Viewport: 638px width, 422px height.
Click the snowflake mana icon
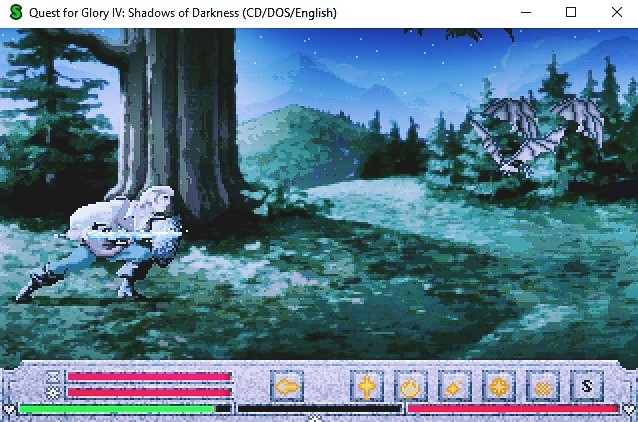tap(53, 393)
